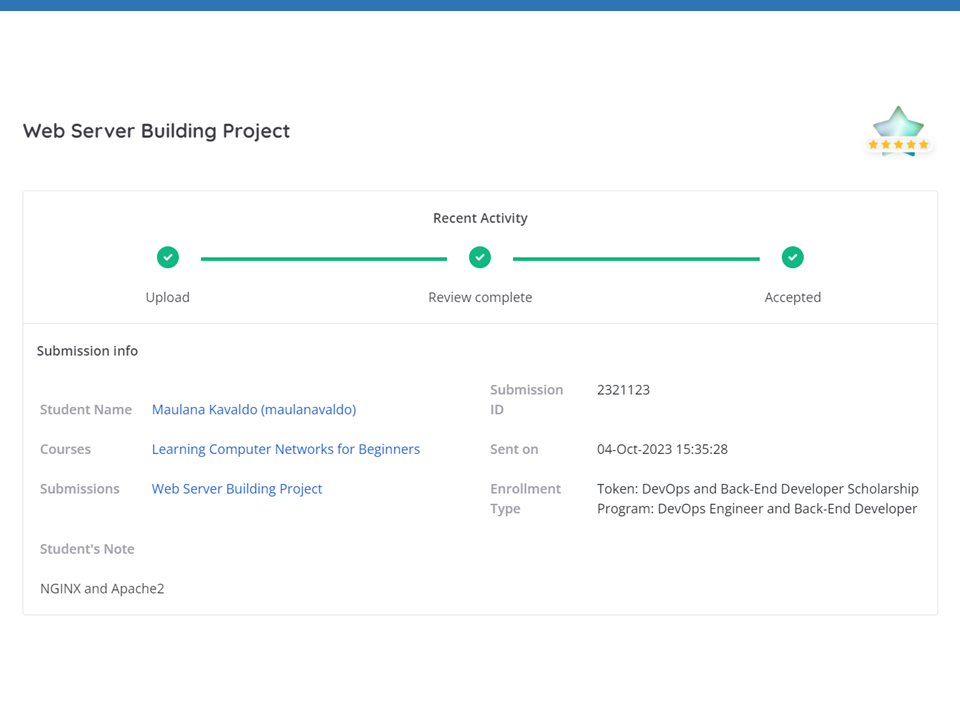Select the Accepted step label
Image resolution: width=960 pixels, height=720 pixels.
[x=792, y=297]
